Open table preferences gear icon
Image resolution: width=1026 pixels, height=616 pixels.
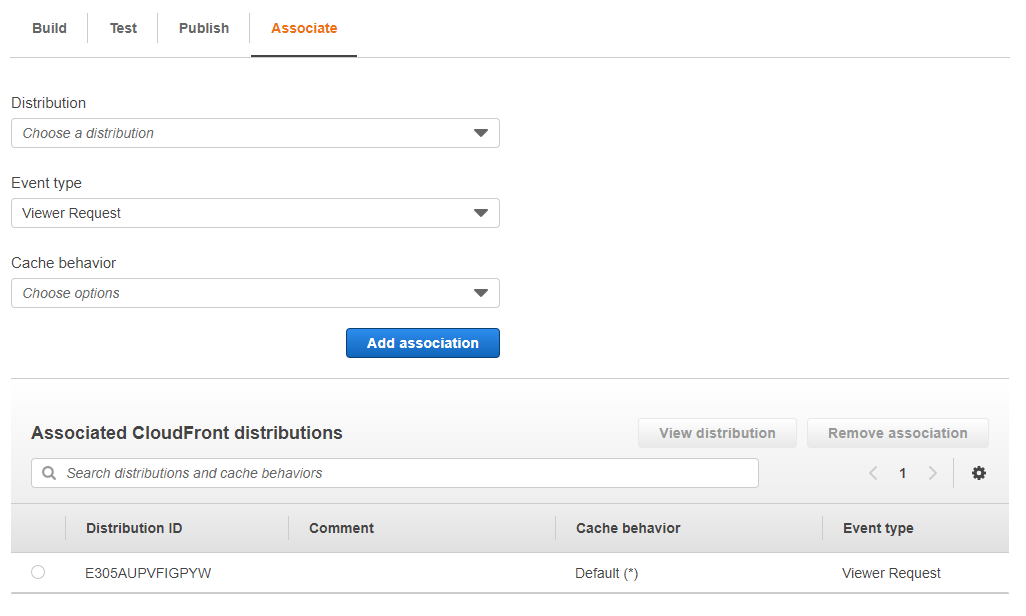978,473
